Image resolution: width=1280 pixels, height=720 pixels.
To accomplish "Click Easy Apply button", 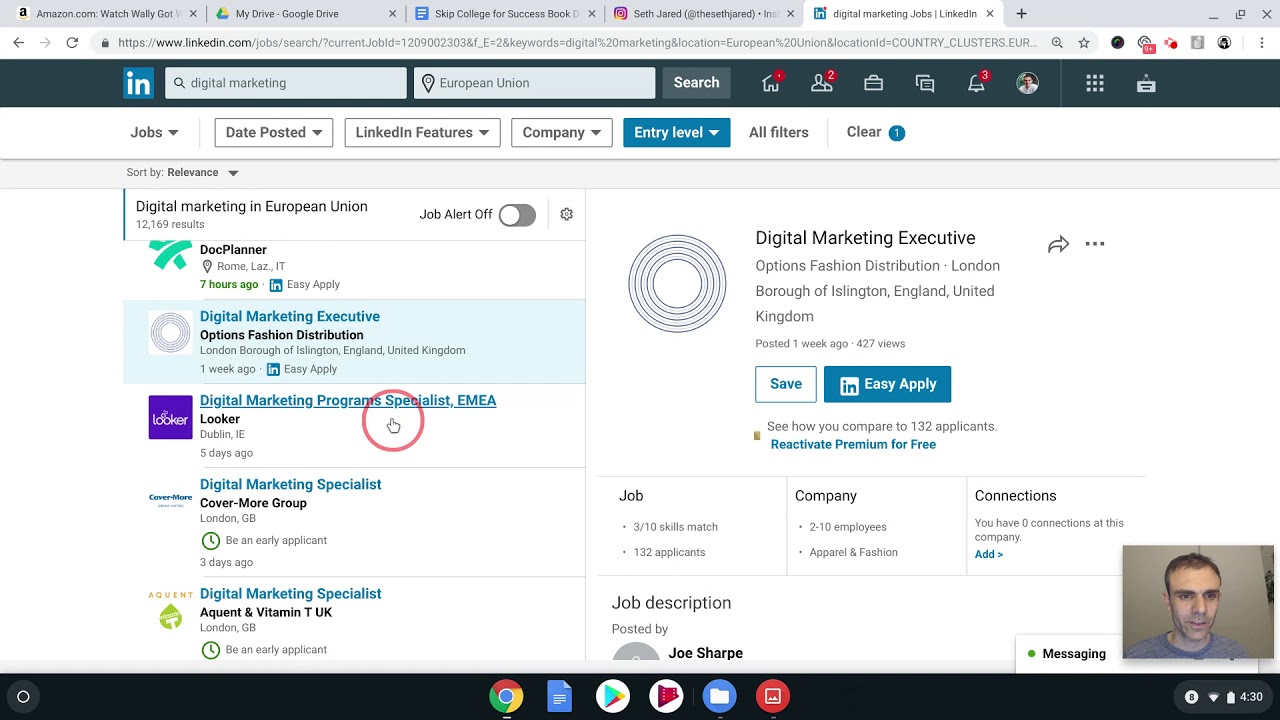I will pyautogui.click(x=887, y=384).
